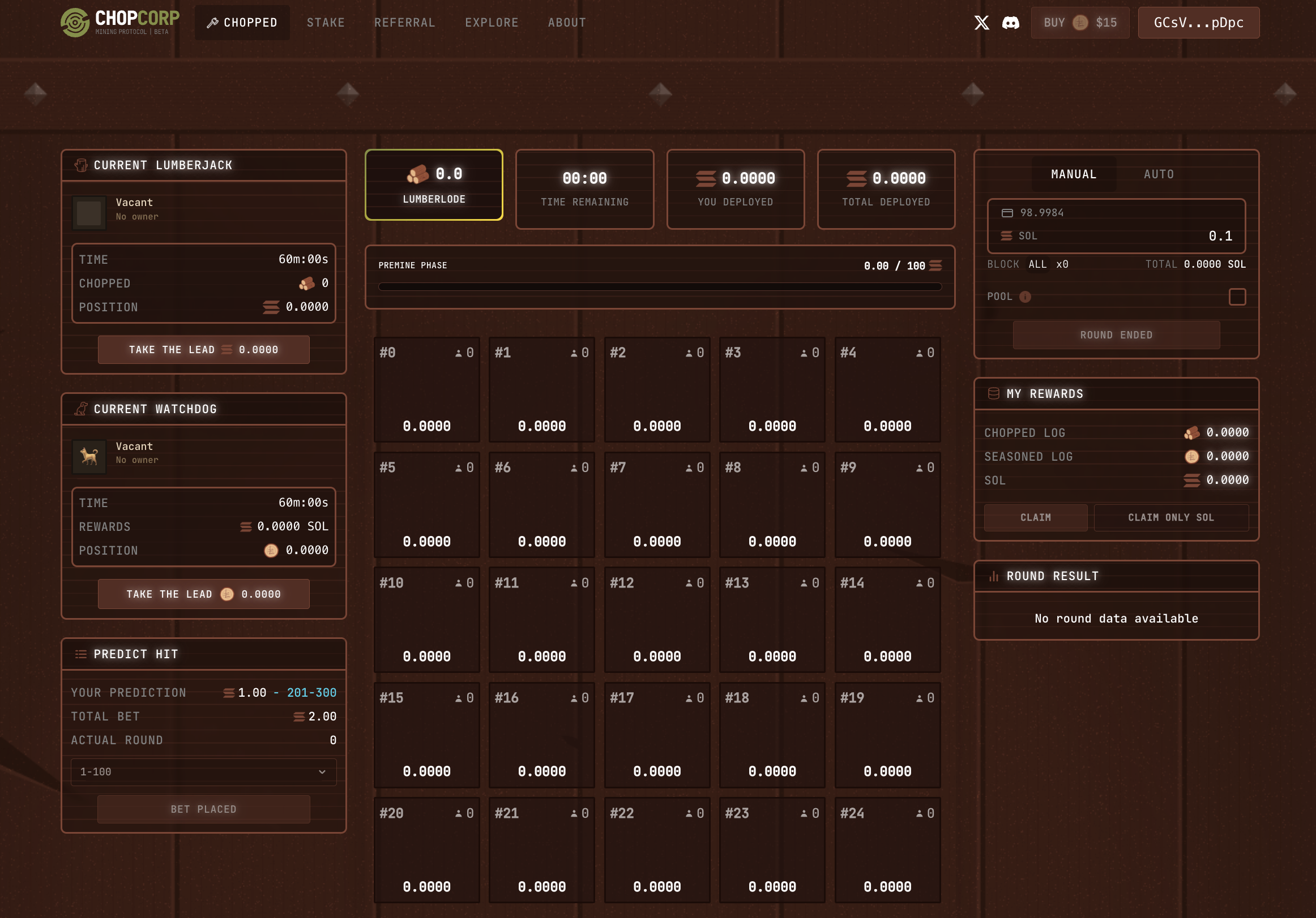Image resolution: width=1316 pixels, height=918 pixels.
Task: Select block tile #12
Action: 657,619
